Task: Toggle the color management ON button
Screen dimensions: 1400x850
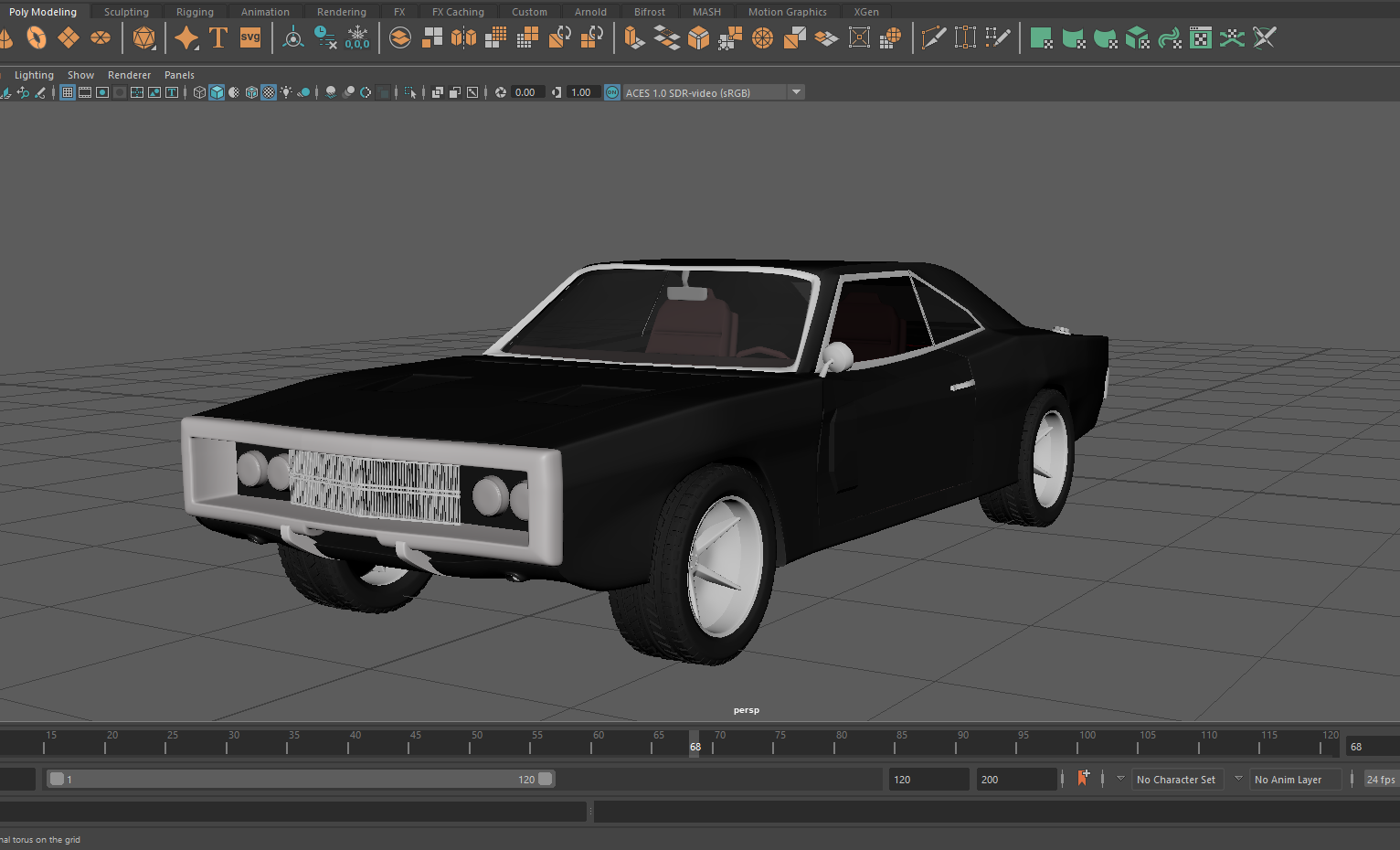Action: pyautogui.click(x=612, y=92)
